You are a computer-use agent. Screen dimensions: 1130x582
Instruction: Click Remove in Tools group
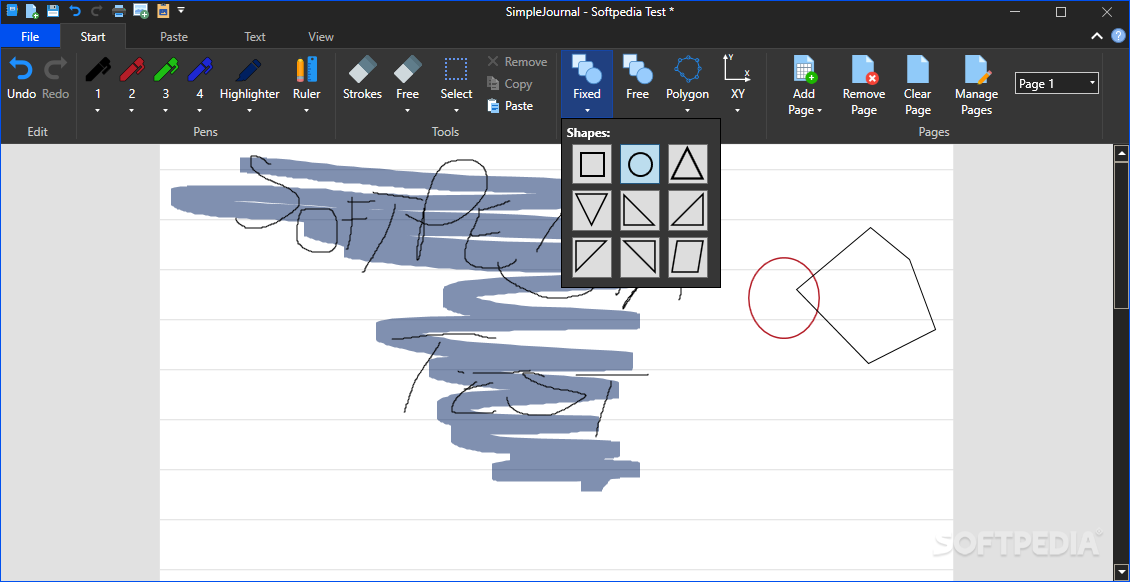tap(517, 62)
